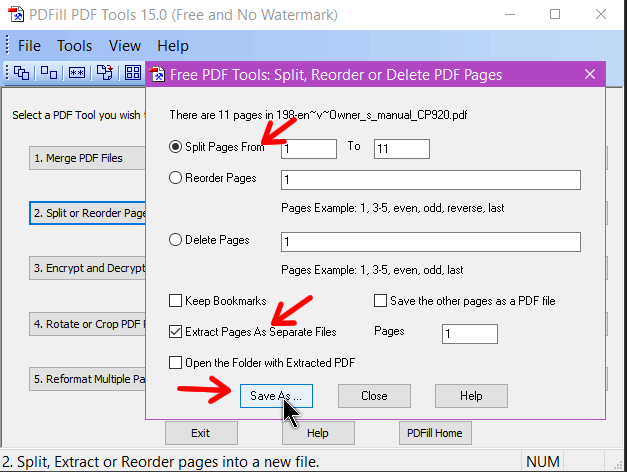Screen dimensions: 627x472
Task: Click the Encrypt password toolbar icon
Action: (77, 73)
